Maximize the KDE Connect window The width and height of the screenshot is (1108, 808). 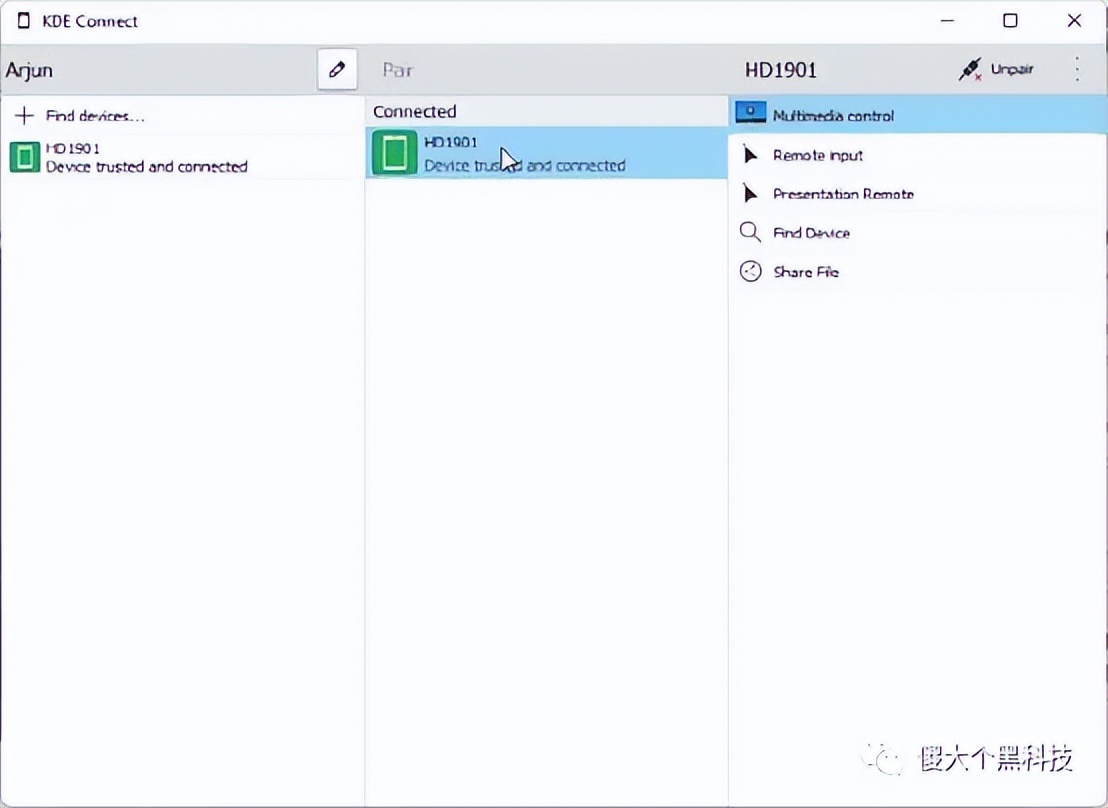[1010, 21]
